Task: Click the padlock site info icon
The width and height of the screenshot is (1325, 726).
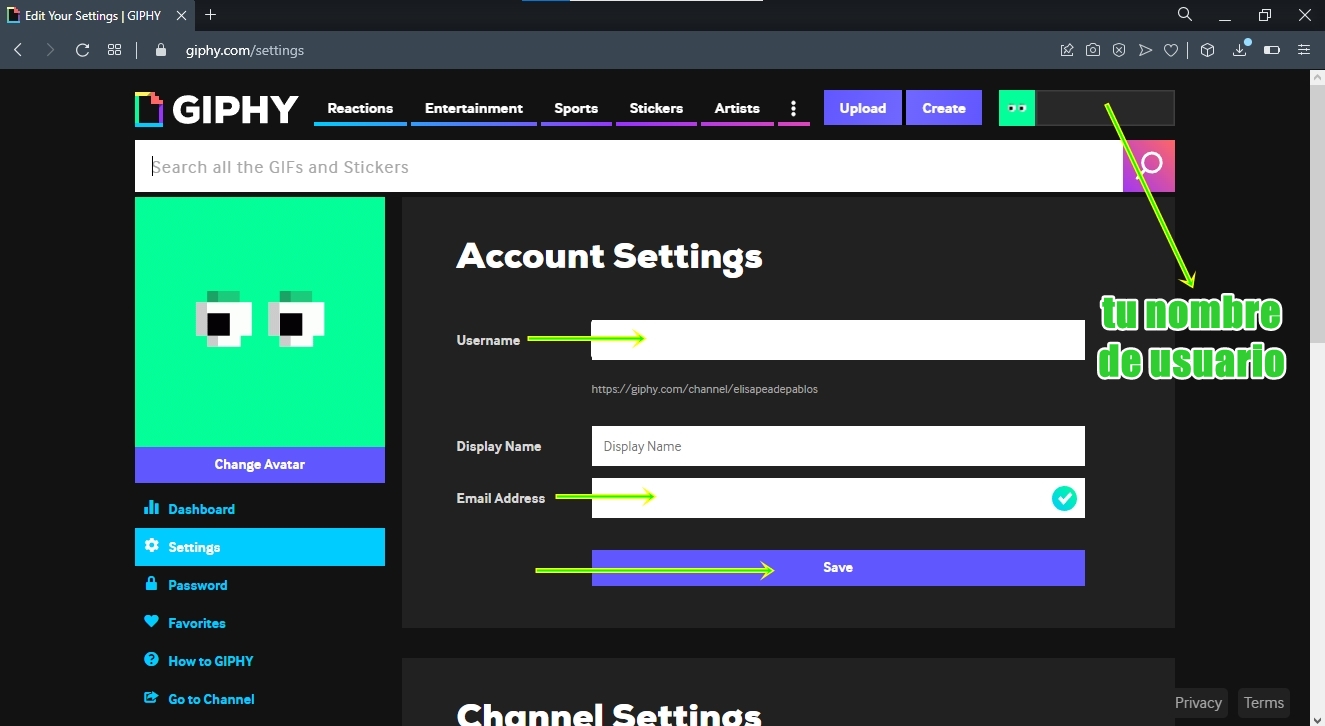Action: 161,50
